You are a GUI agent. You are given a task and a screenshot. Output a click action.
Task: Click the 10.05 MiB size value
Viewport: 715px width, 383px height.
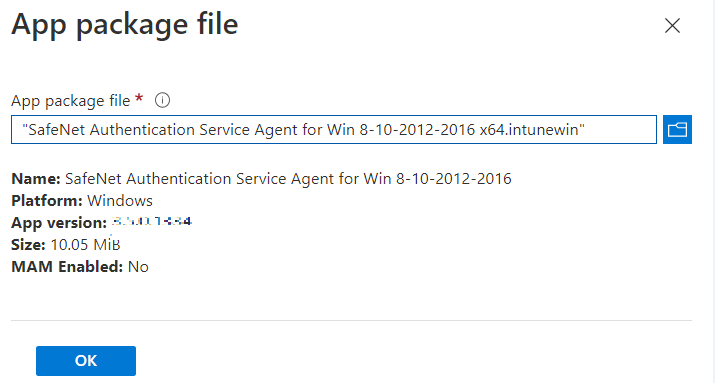click(85, 245)
